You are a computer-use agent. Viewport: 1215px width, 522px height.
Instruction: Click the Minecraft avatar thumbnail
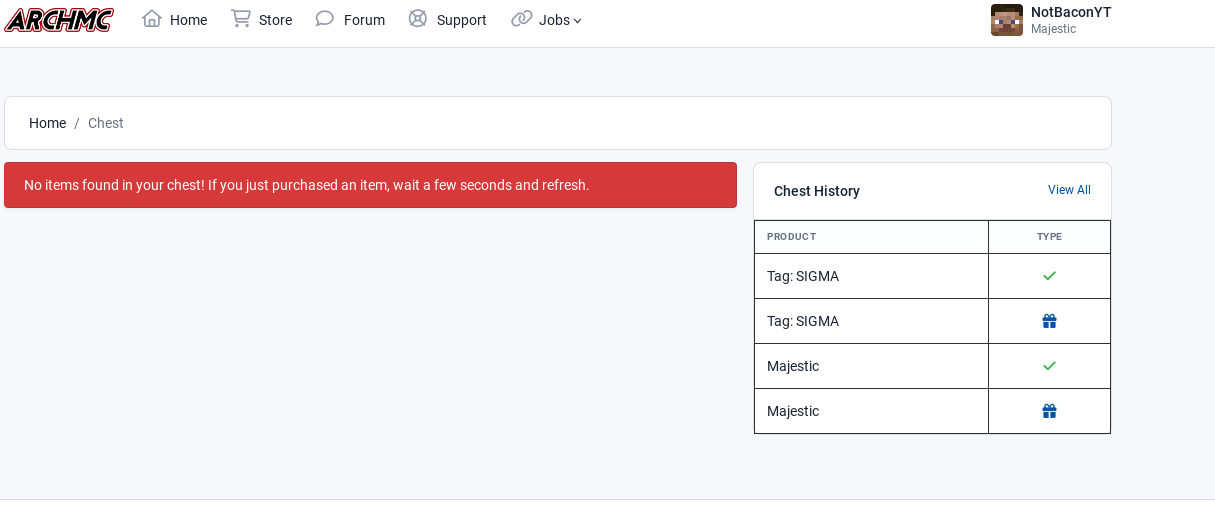(1007, 20)
